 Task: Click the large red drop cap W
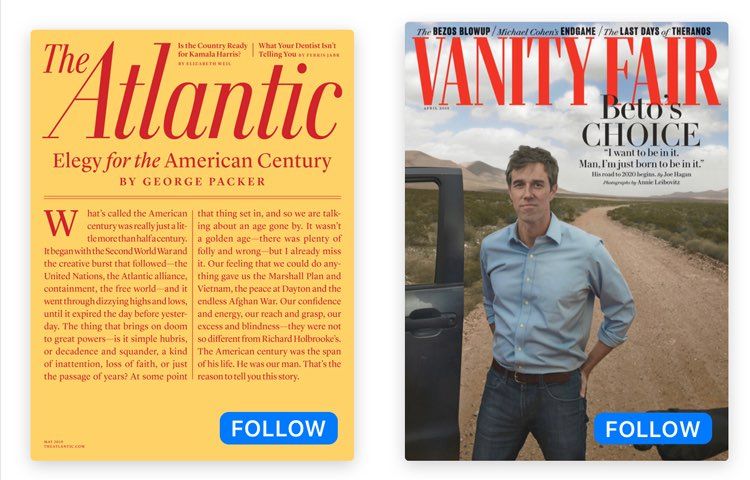[x=61, y=223]
